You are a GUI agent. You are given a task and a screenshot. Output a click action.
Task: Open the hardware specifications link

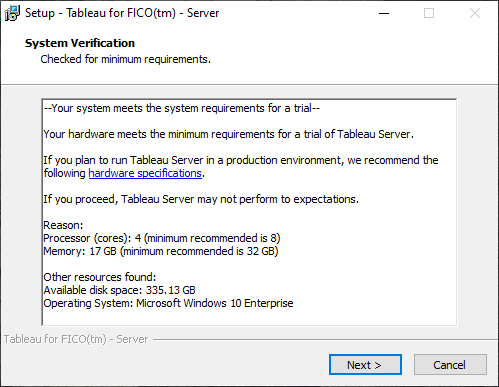145,173
